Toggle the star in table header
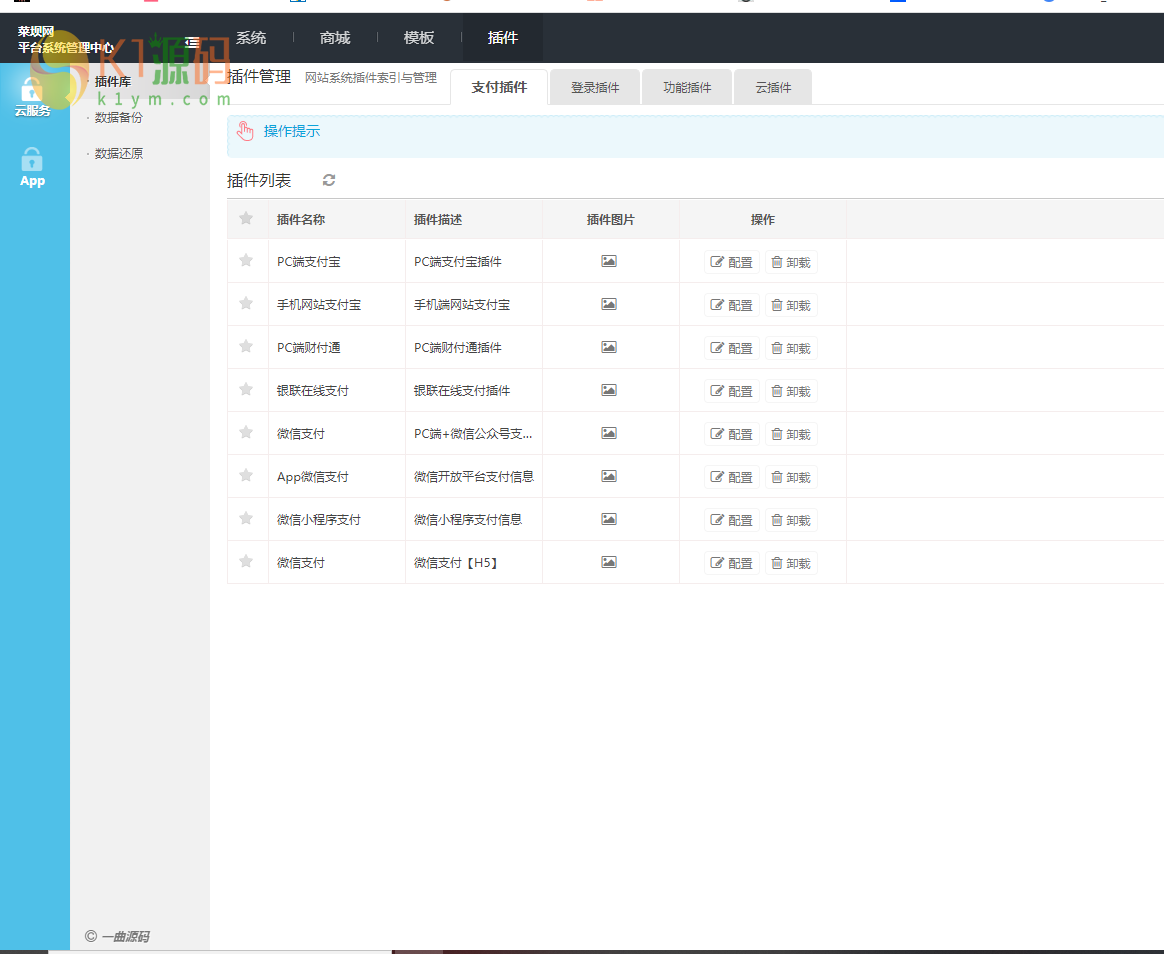 point(246,219)
